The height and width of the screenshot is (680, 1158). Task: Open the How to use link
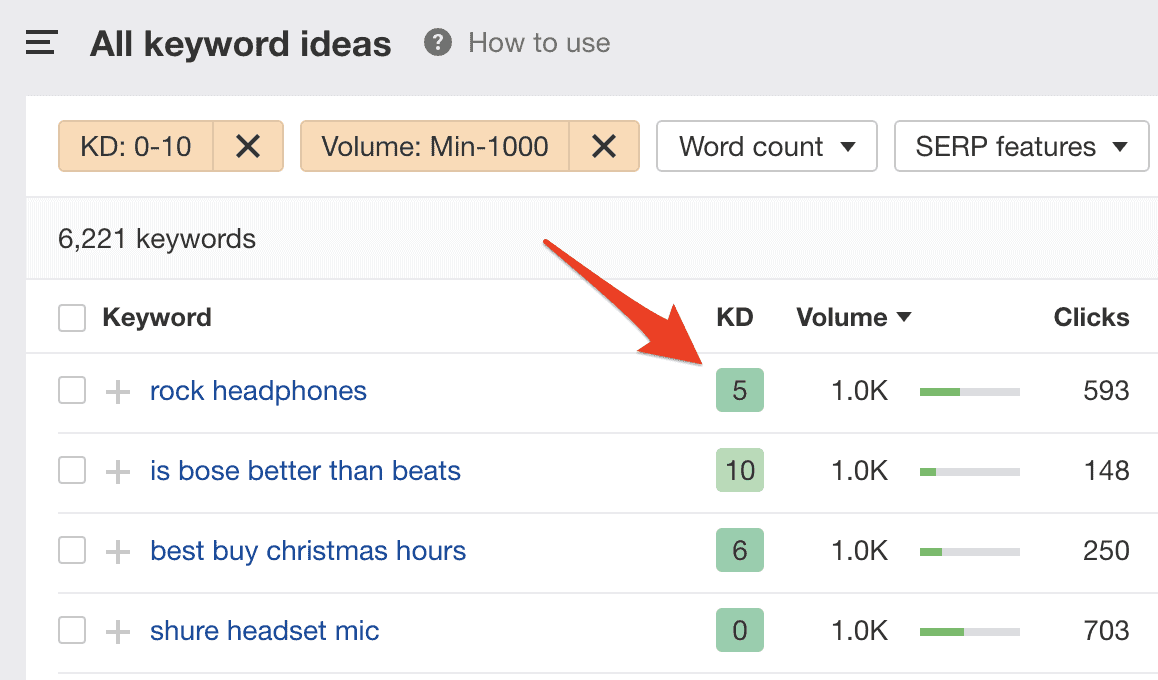coord(539,43)
